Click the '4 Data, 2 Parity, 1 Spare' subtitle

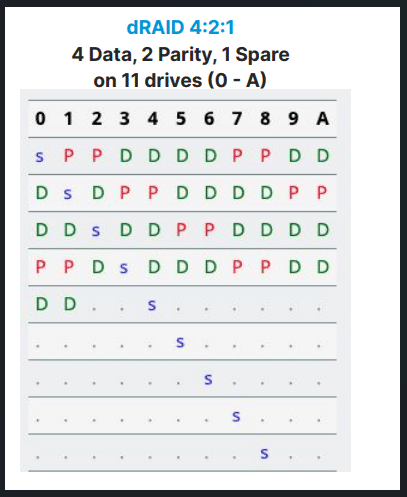[x=180, y=54]
